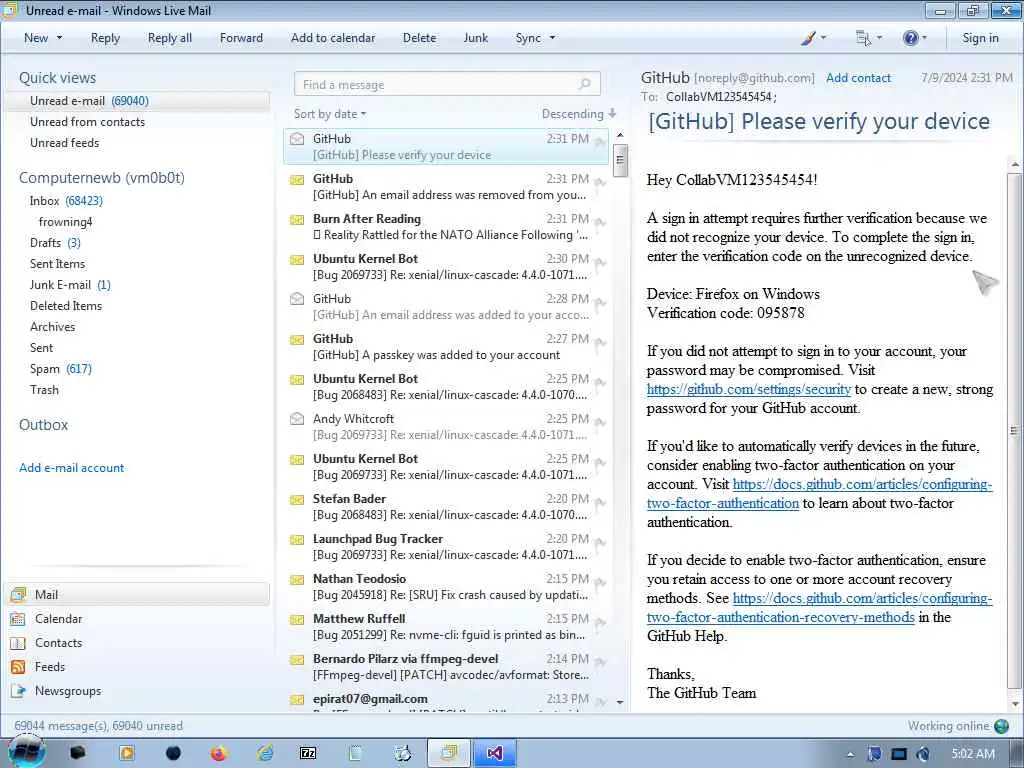Click the search magnifier in Find a message
The height and width of the screenshot is (768, 1024).
click(x=584, y=84)
